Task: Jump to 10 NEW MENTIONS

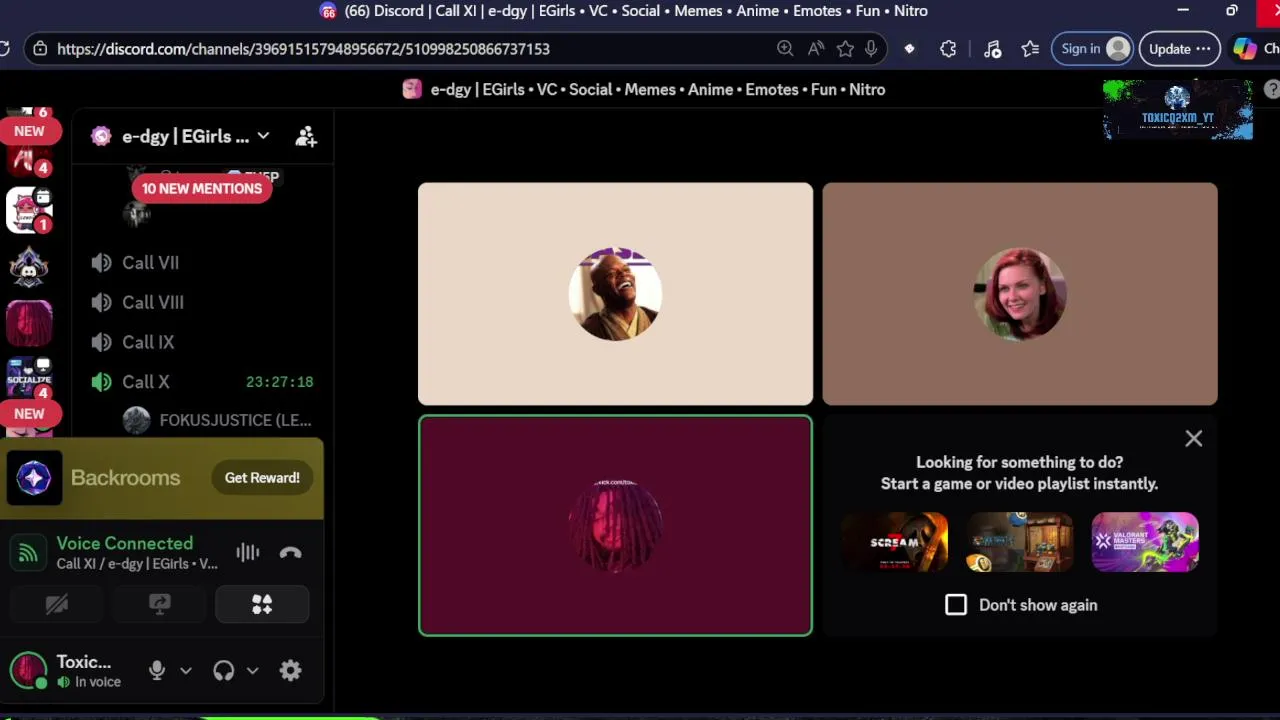Action: [202, 189]
